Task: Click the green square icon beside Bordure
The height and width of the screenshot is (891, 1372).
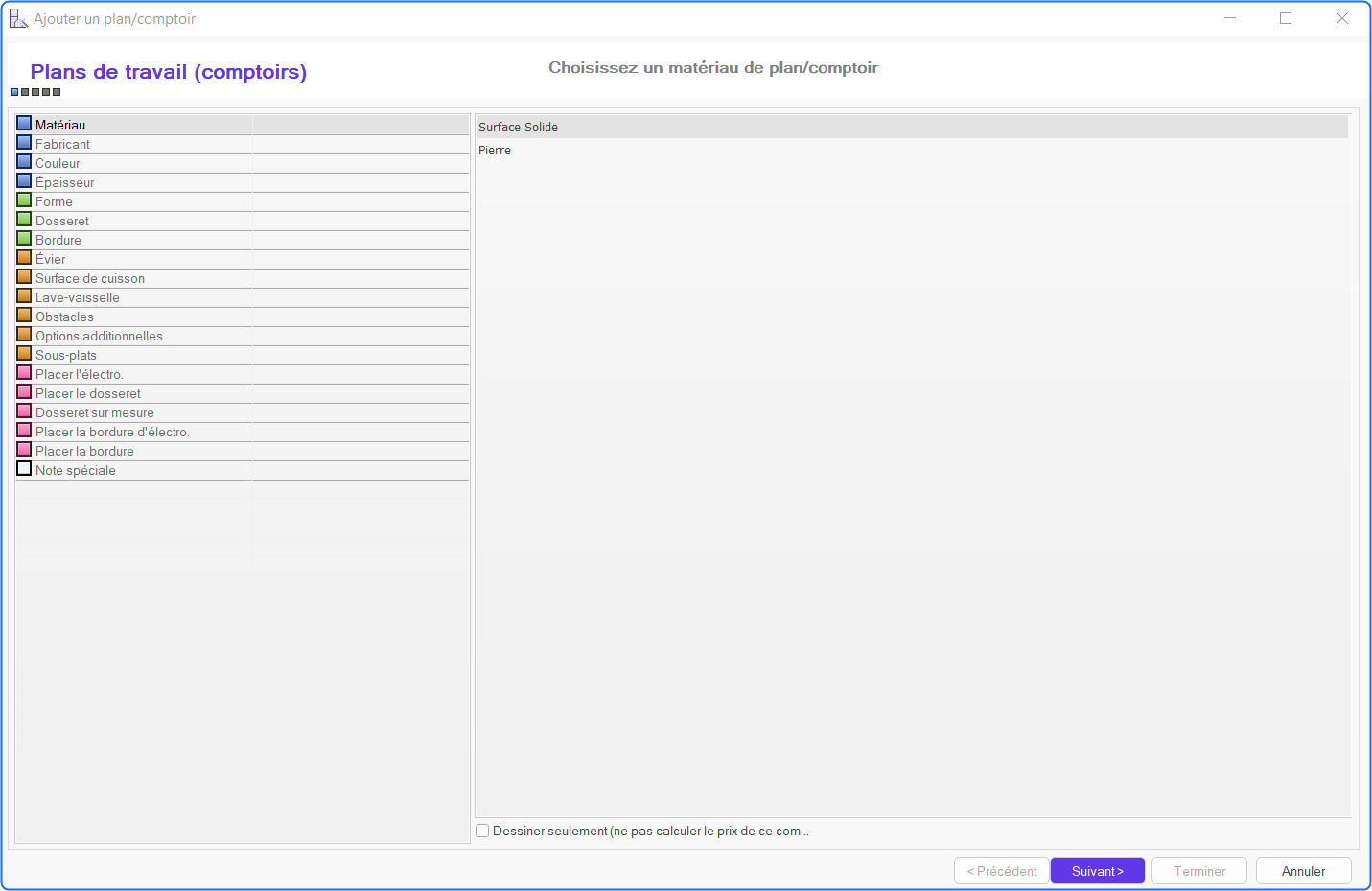Action: pyautogui.click(x=24, y=239)
